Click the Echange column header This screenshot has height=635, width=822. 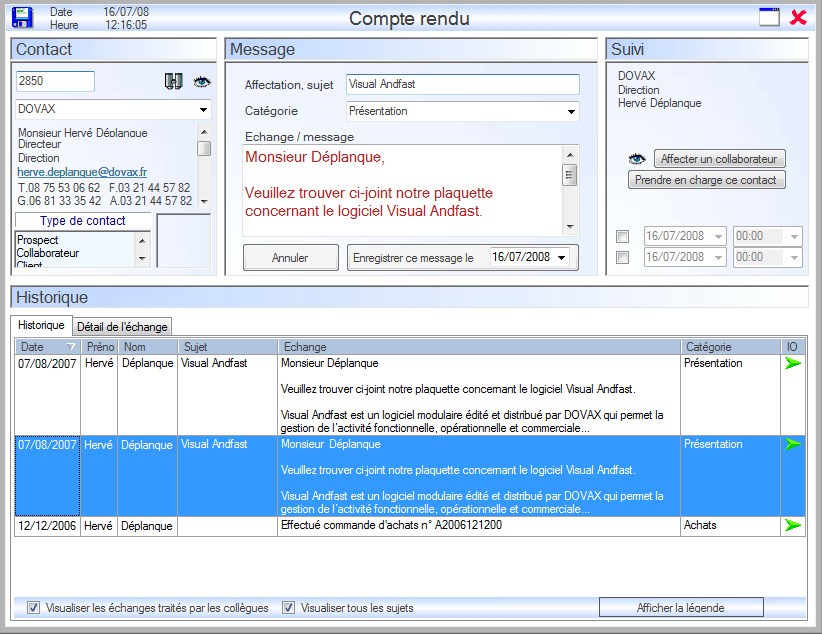[x=479, y=347]
